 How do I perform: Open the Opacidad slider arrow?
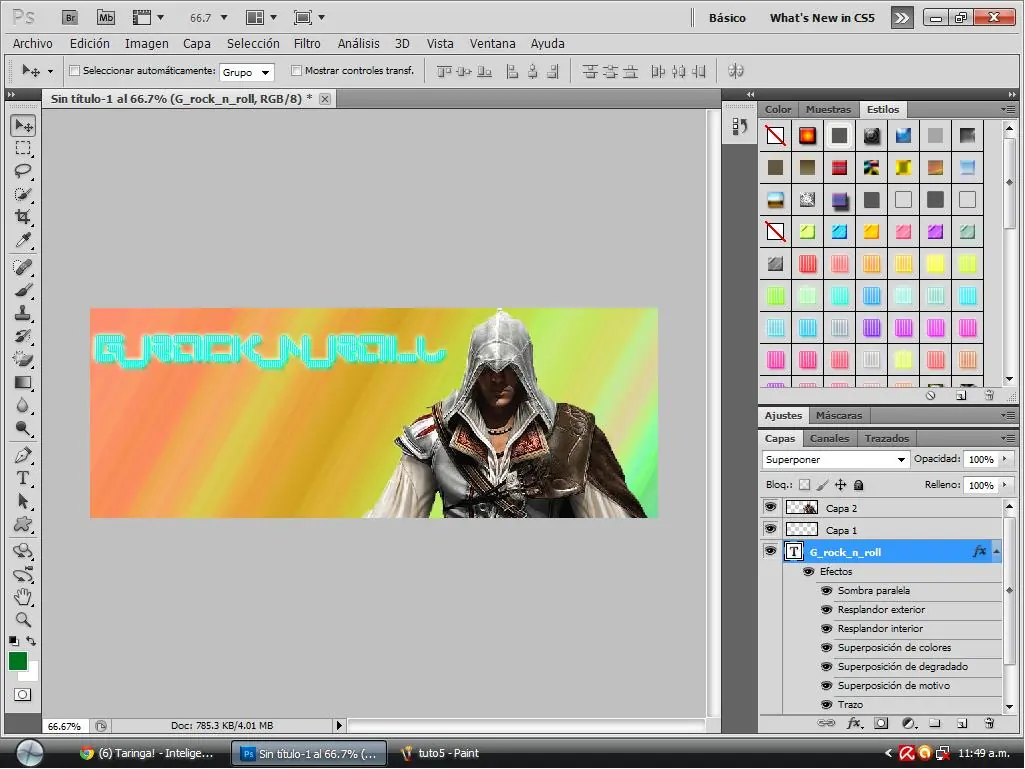1005,459
